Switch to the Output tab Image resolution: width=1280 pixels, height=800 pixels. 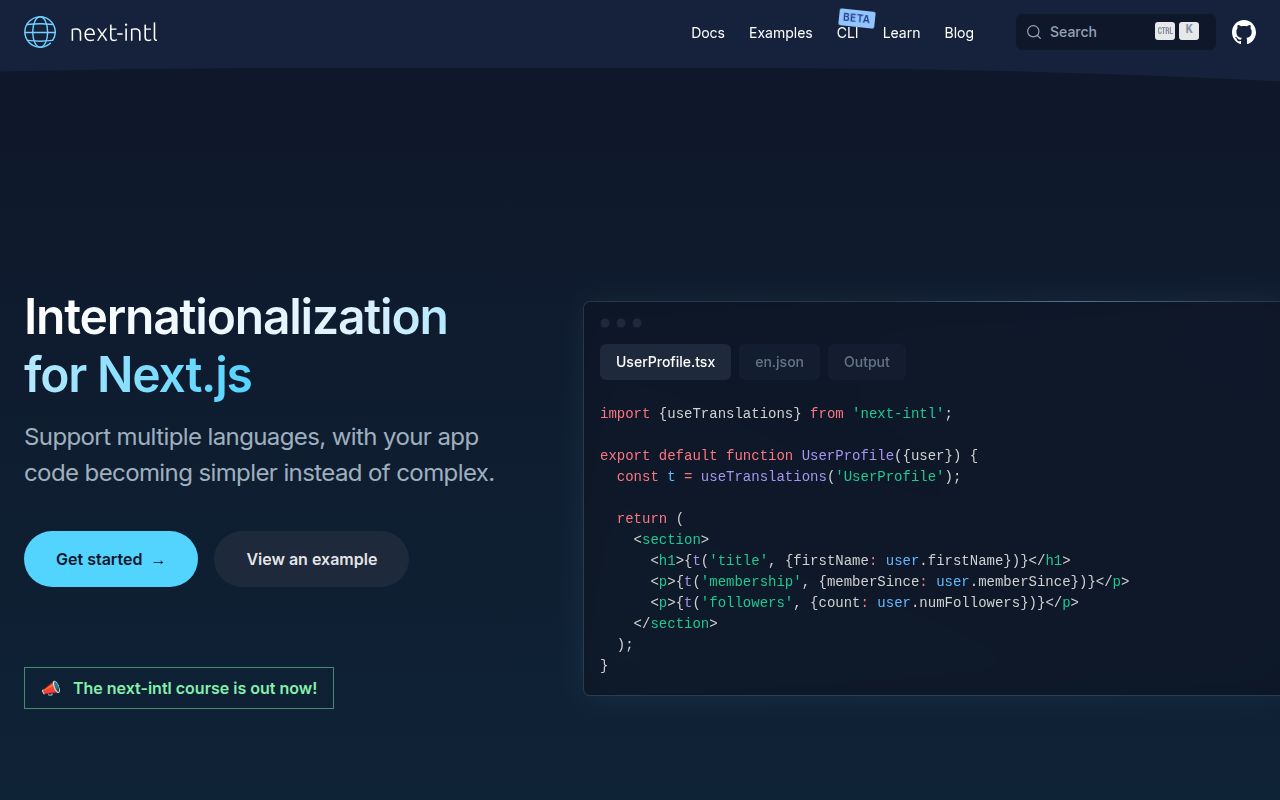(866, 362)
